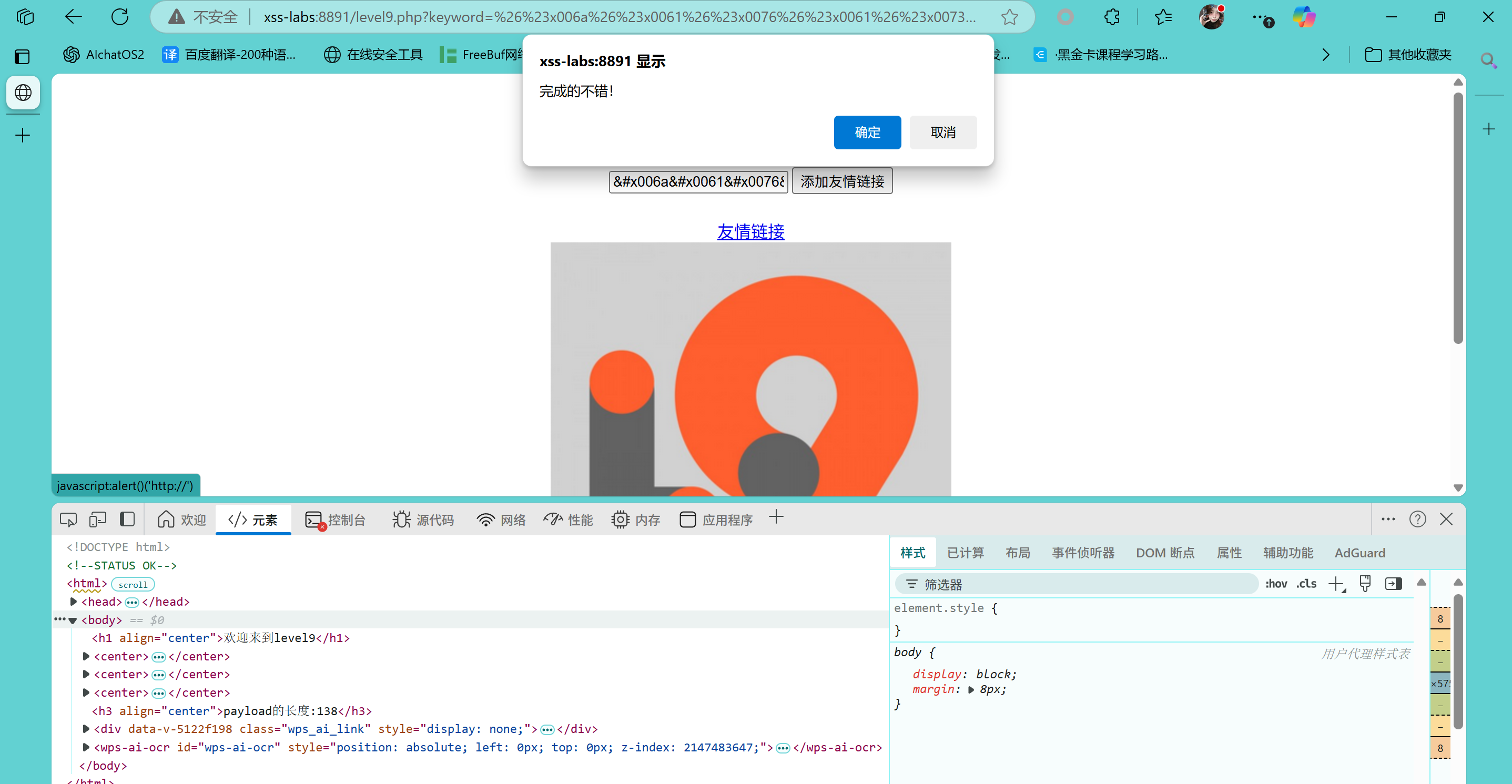This screenshot has height=784, width=1512.
Task: Toggle the device emulation icon
Action: [97, 520]
